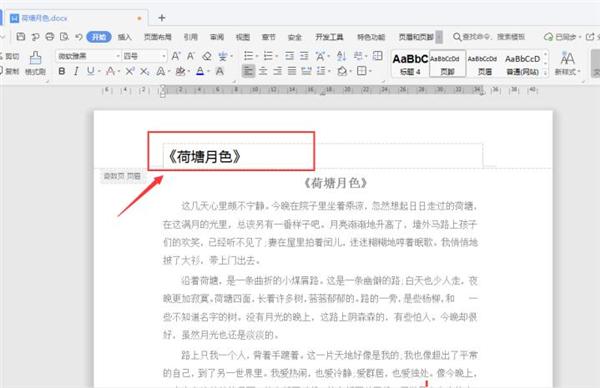
Task: Select the 荷塘月色.docx document tab
Action: [x=76, y=18]
